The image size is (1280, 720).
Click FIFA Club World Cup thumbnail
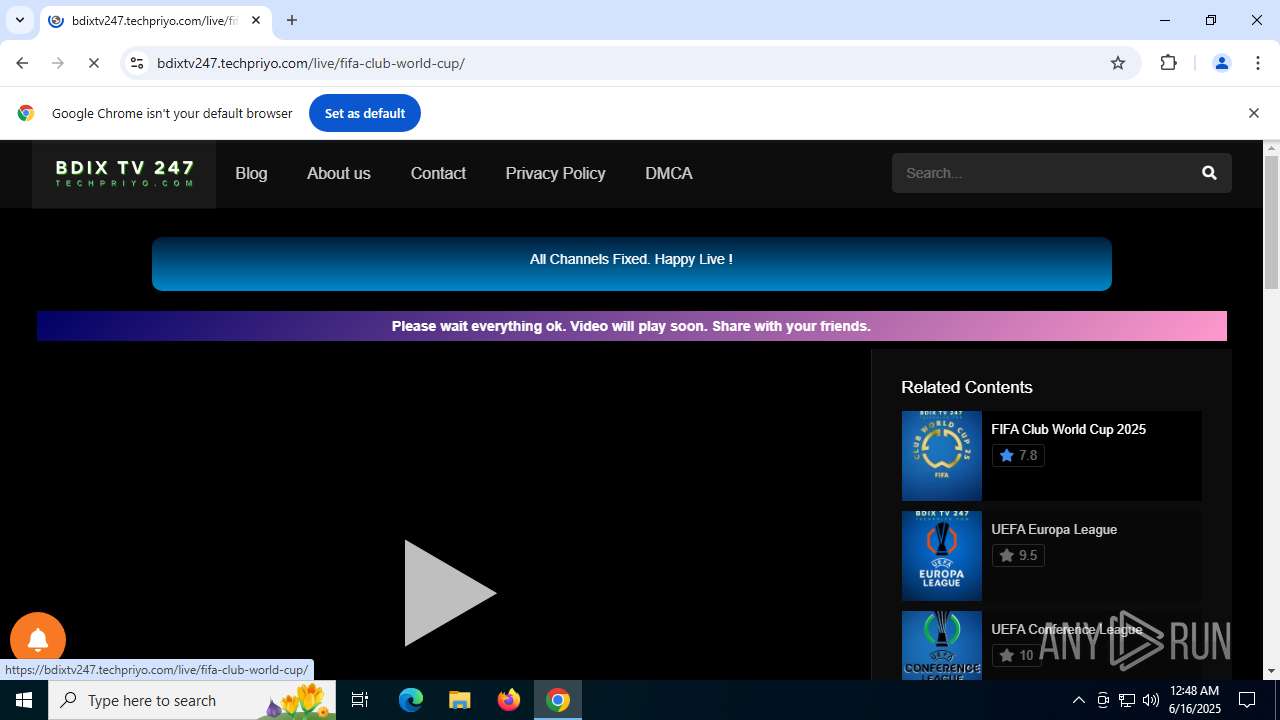pos(942,455)
